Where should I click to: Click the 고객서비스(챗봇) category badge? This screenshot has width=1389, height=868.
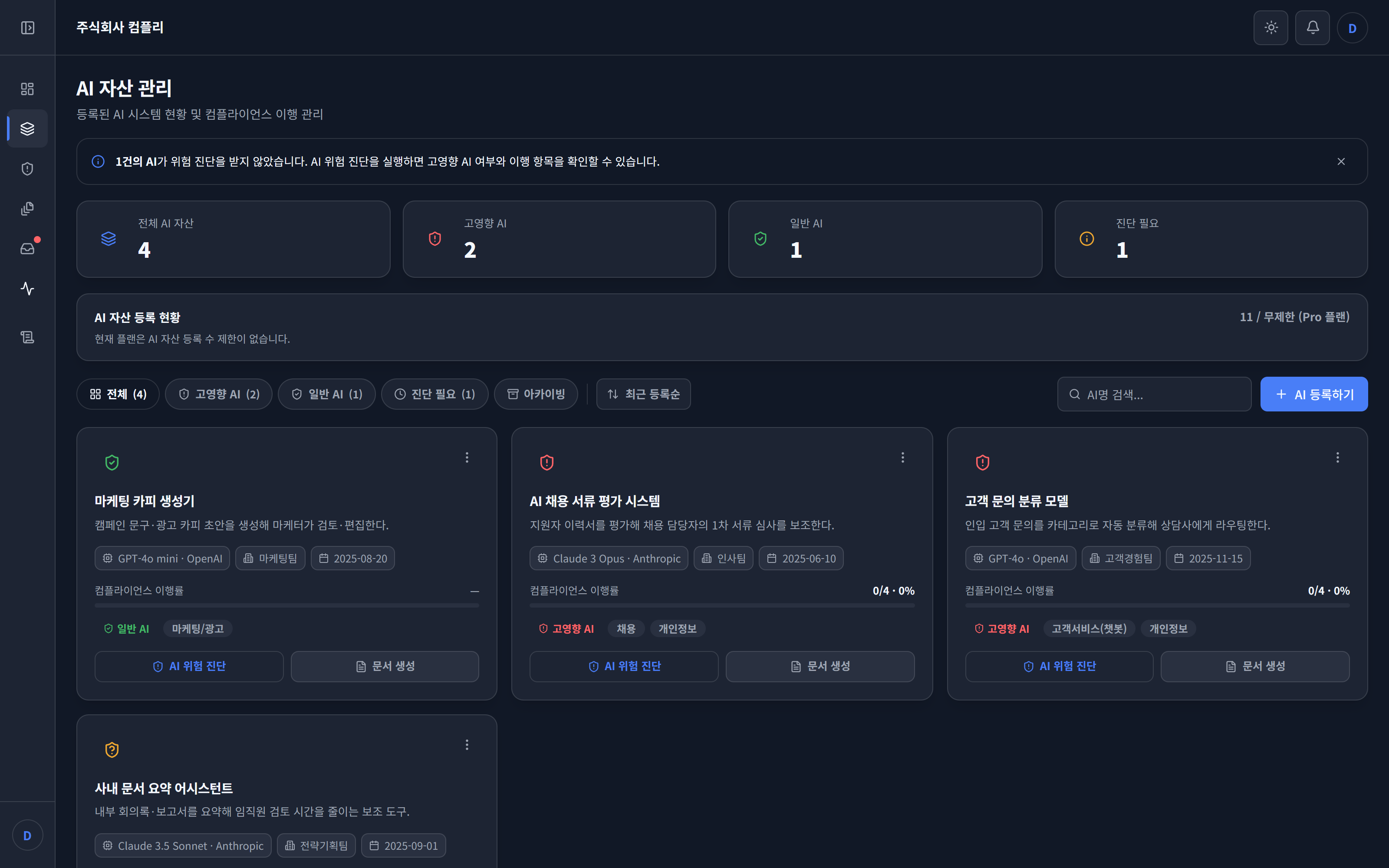(x=1089, y=628)
